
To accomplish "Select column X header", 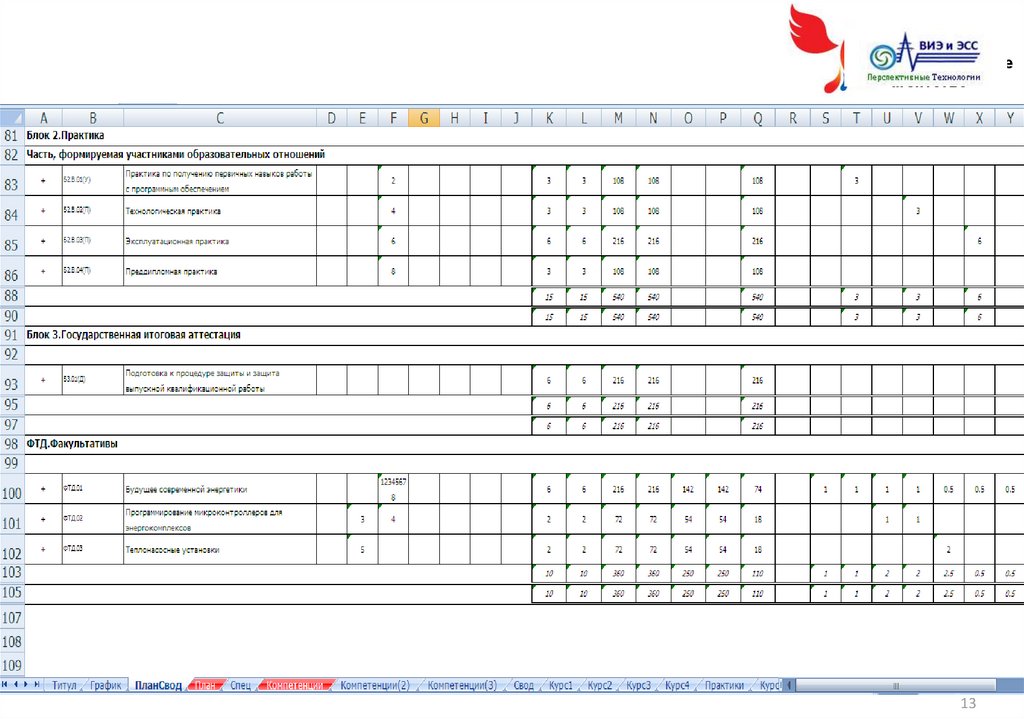I will 979,118.
